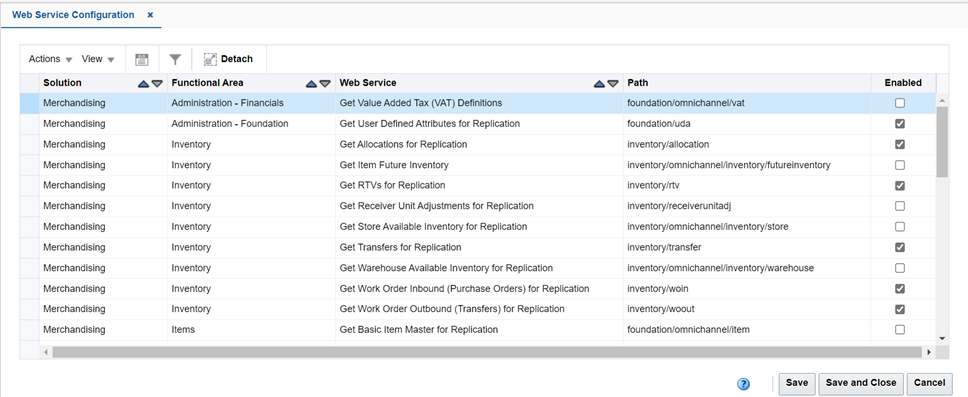
Task: Open the View dropdown menu
Action: [98, 59]
